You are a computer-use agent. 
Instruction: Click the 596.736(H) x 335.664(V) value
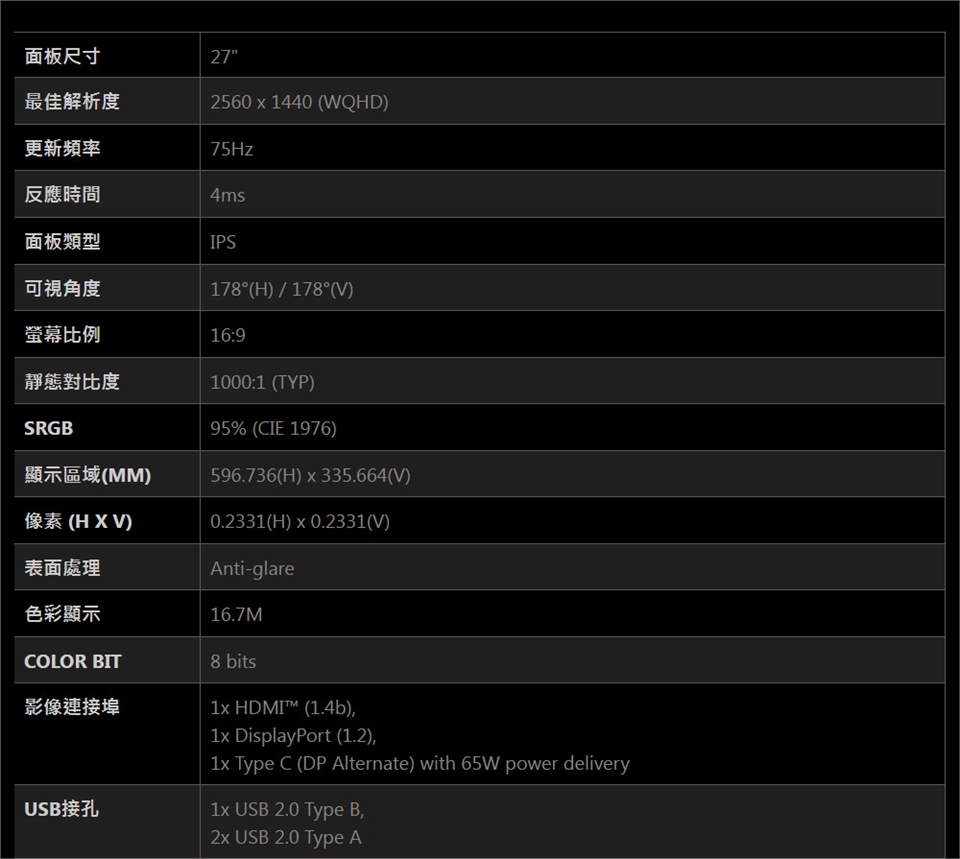[310, 475]
